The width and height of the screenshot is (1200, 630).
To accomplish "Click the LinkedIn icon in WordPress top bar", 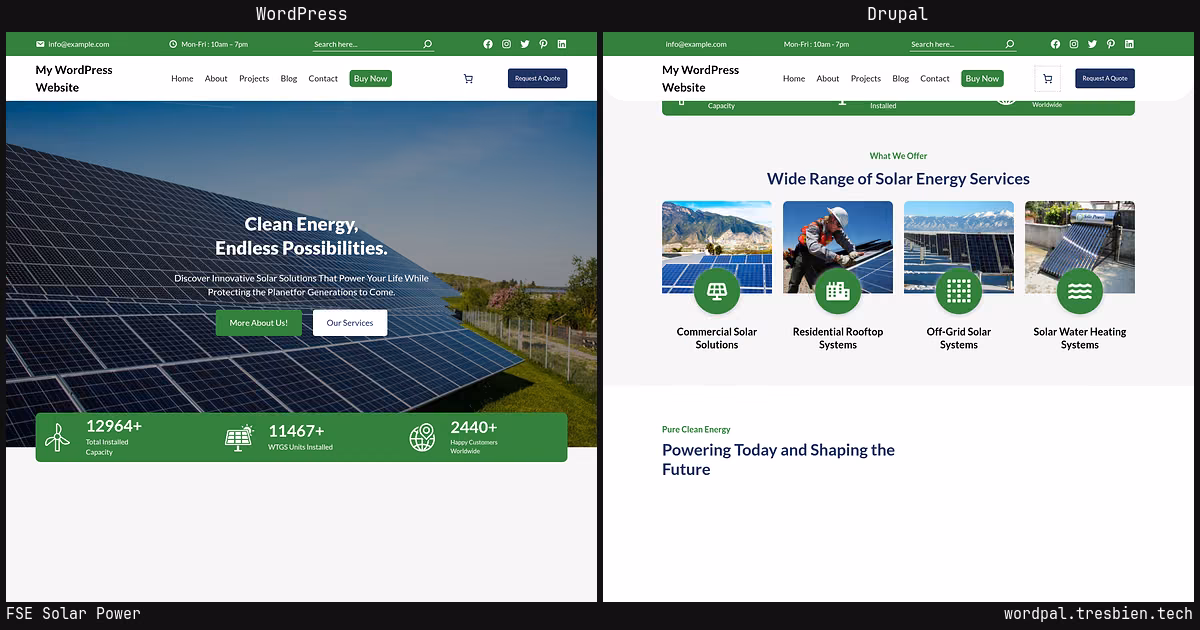I will click(562, 44).
